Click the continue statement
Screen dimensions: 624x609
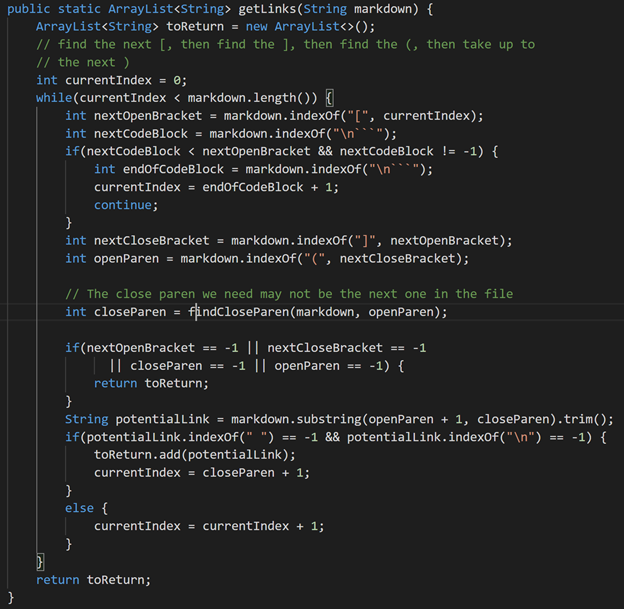126,205
